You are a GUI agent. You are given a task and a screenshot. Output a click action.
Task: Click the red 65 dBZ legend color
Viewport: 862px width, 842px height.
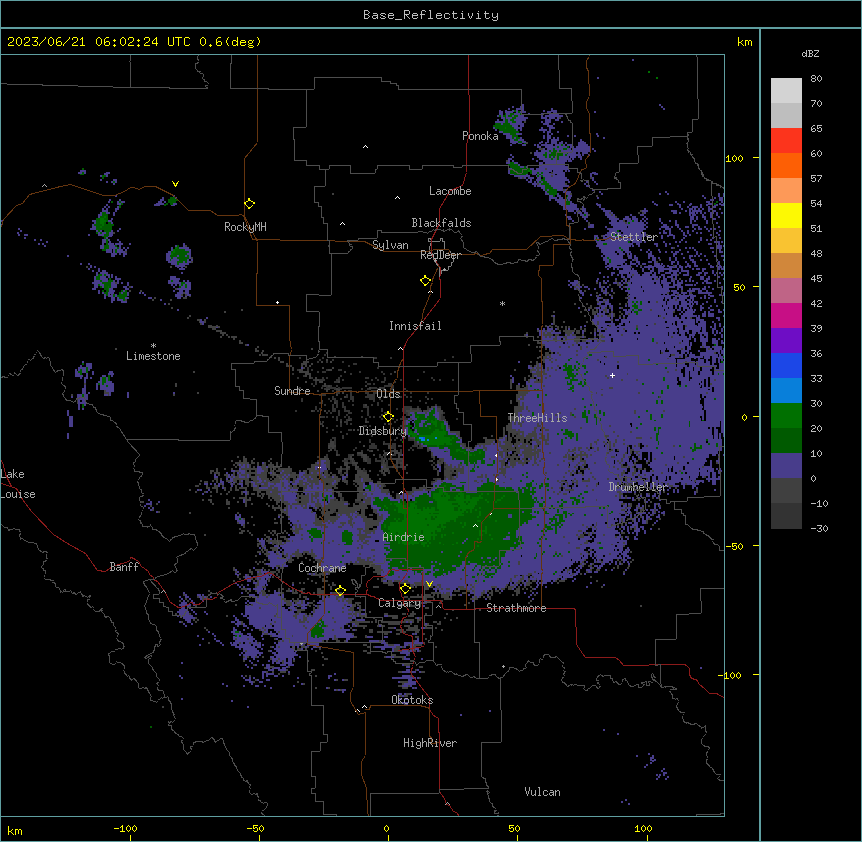(x=786, y=141)
